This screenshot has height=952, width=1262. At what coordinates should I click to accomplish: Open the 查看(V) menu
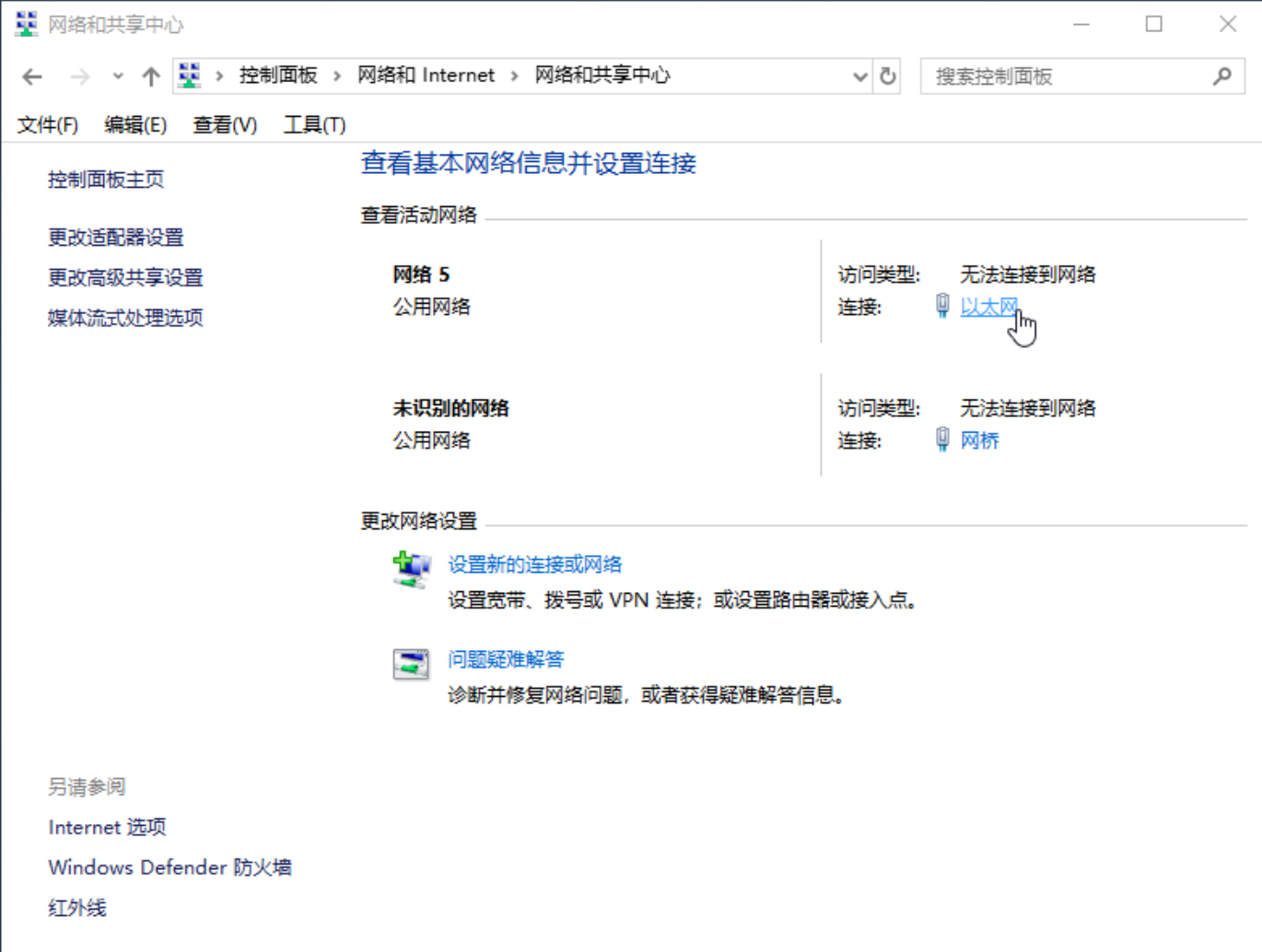225,125
